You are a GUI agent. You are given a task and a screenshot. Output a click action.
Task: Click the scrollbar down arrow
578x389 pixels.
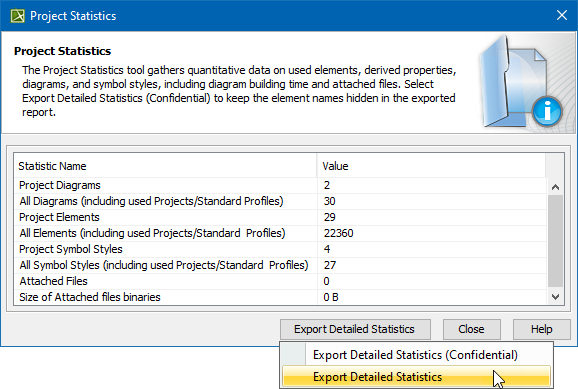point(556,297)
